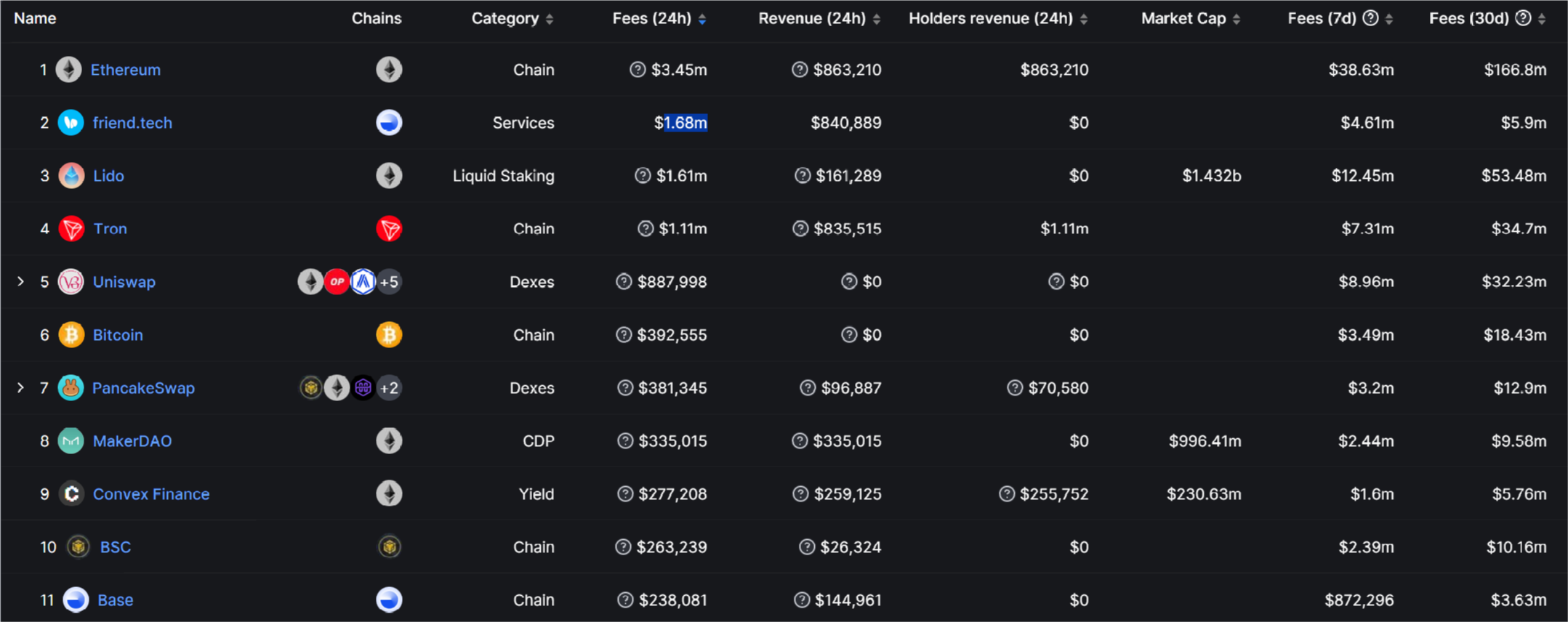Expand the PancakeSwap row
This screenshot has width=1568, height=622.
[20, 388]
